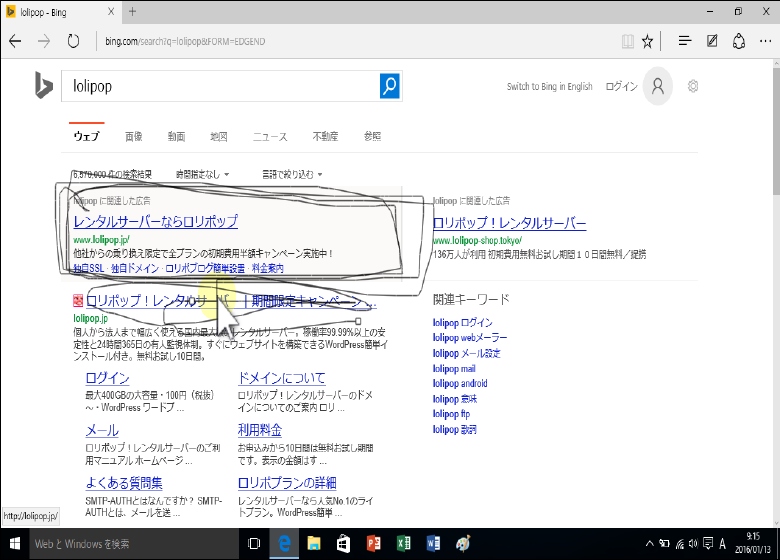The width and height of the screenshot is (780, 560).
Task: Expand the 言語で絞り込む dropdown
Action: point(292,174)
